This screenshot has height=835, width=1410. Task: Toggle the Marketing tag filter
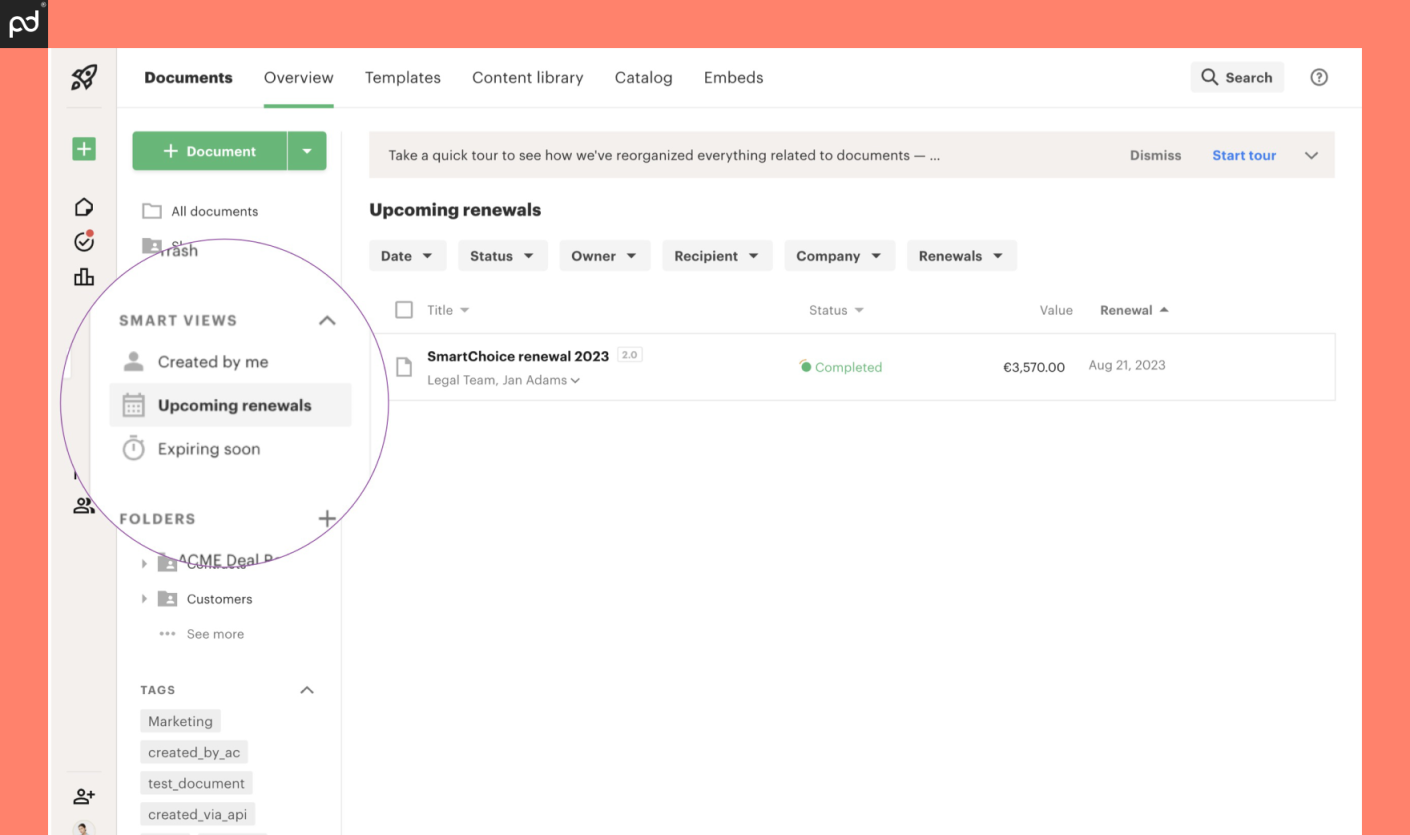pos(180,721)
